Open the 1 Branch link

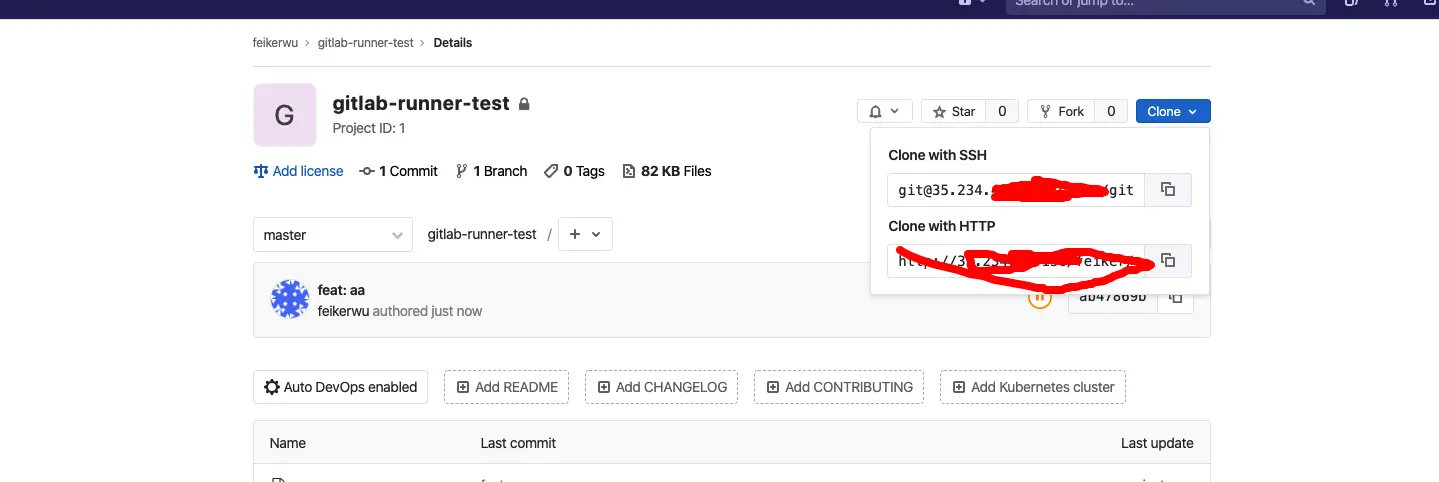491,171
